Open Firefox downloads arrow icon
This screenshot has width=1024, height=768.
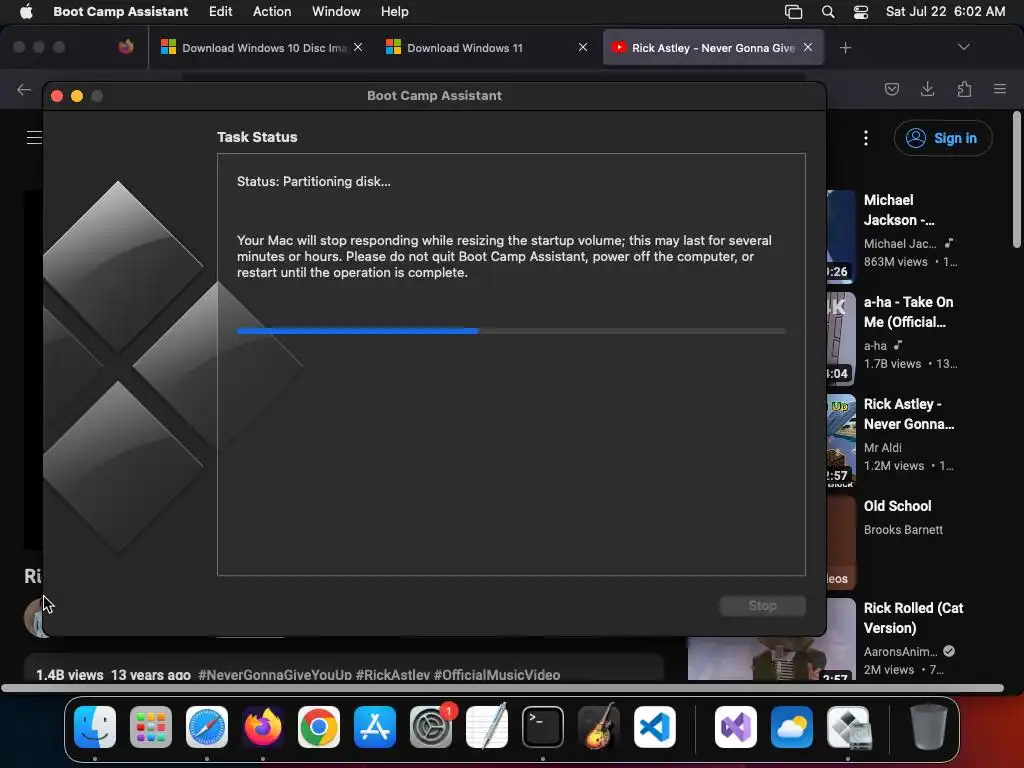coord(927,89)
